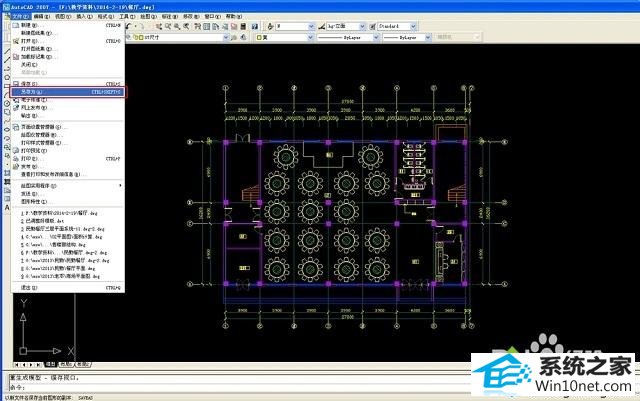Open the DesignCenter icon

[x=207, y=26]
